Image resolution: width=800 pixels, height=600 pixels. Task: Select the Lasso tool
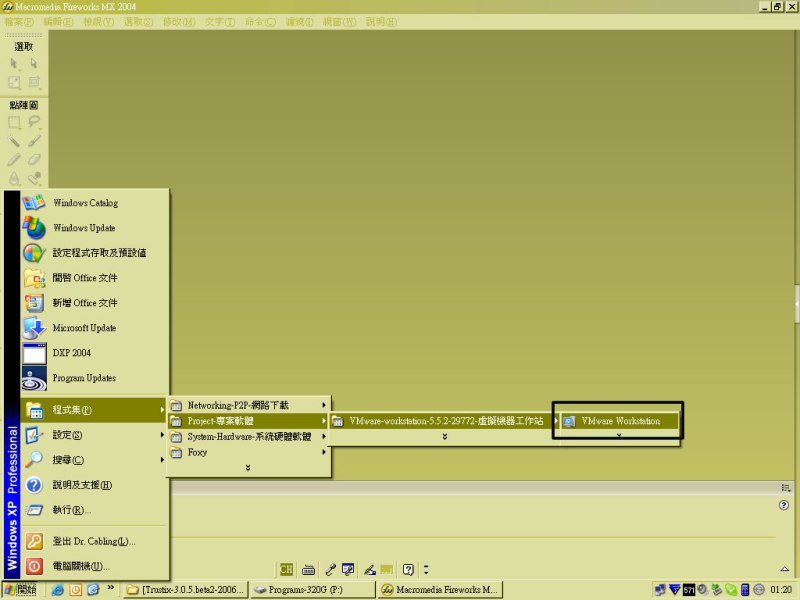34,122
